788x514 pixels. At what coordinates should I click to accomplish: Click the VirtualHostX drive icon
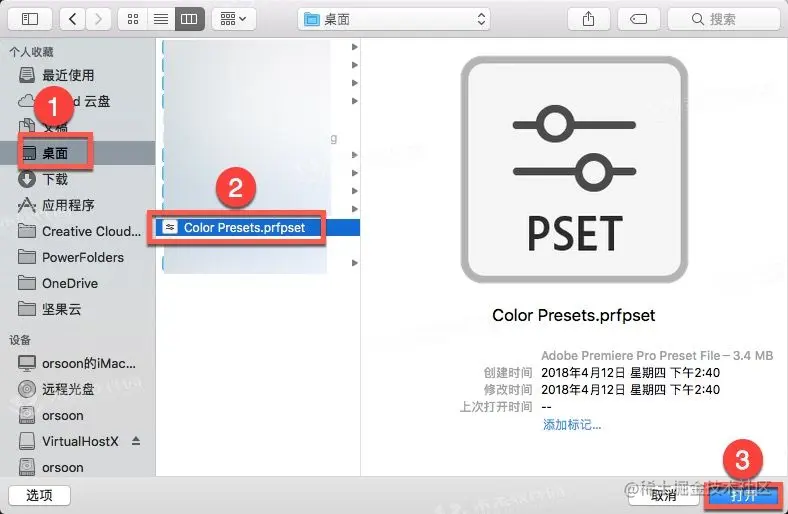(x=27, y=441)
